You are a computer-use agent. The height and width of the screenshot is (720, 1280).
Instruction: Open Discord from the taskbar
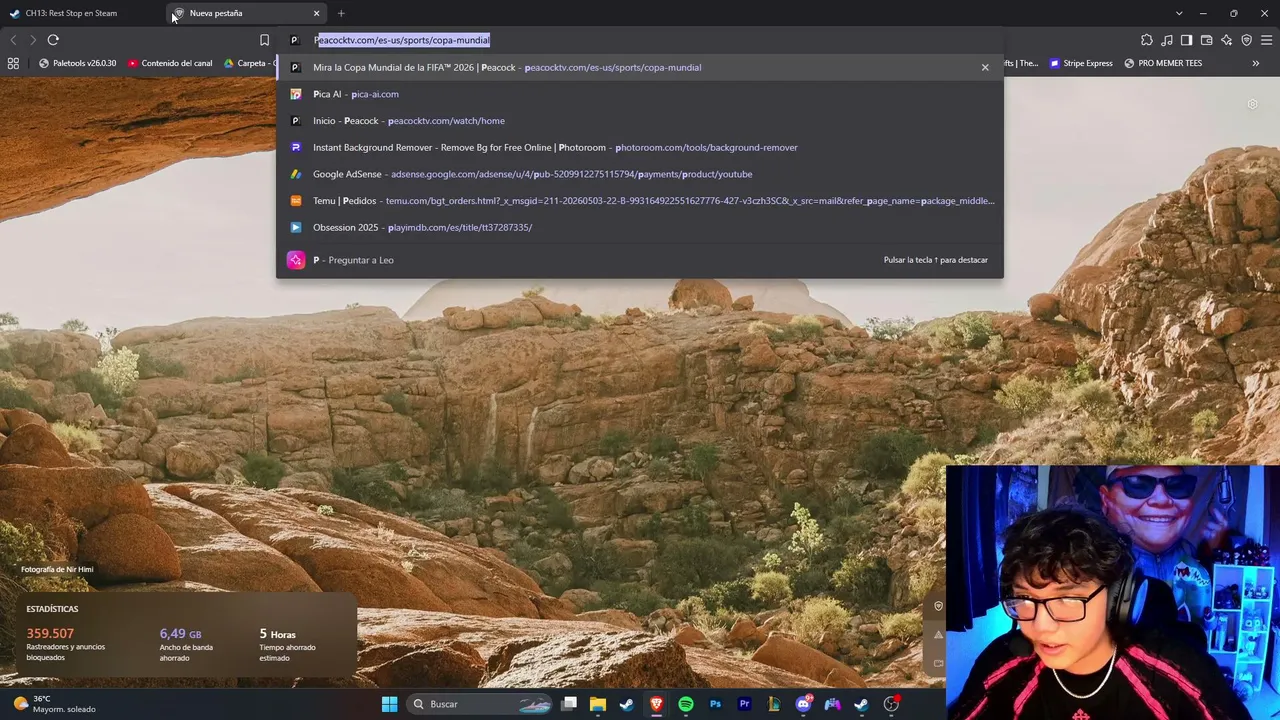803,704
